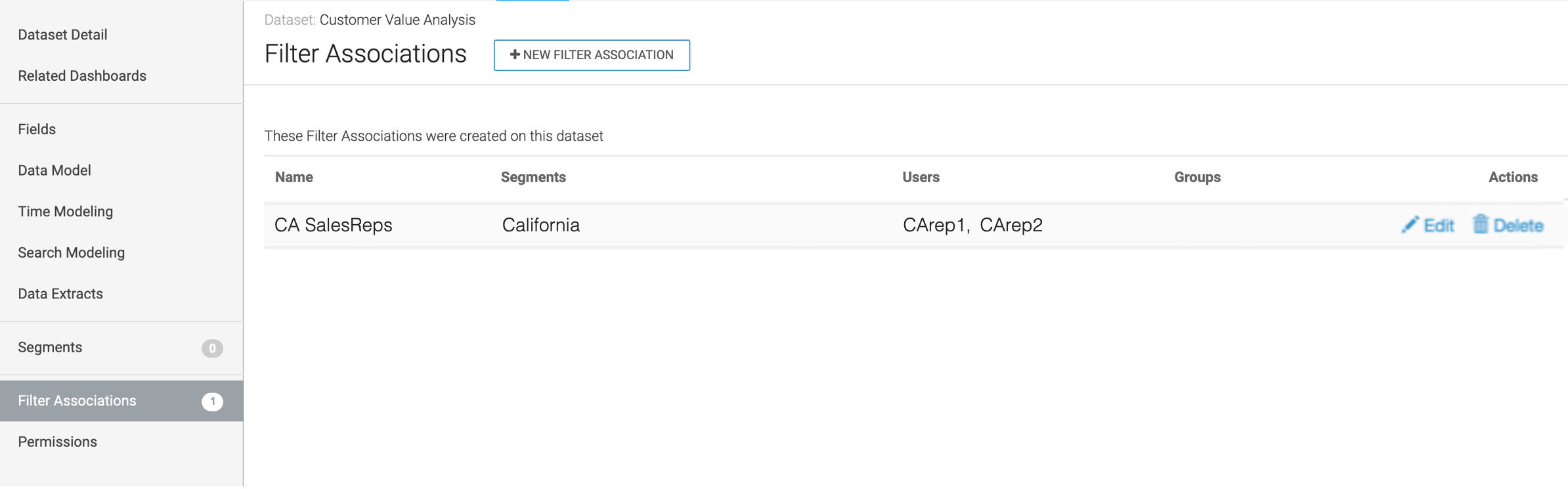Open Dataset Detail in sidebar
The height and width of the screenshot is (489, 1568).
[x=62, y=35]
